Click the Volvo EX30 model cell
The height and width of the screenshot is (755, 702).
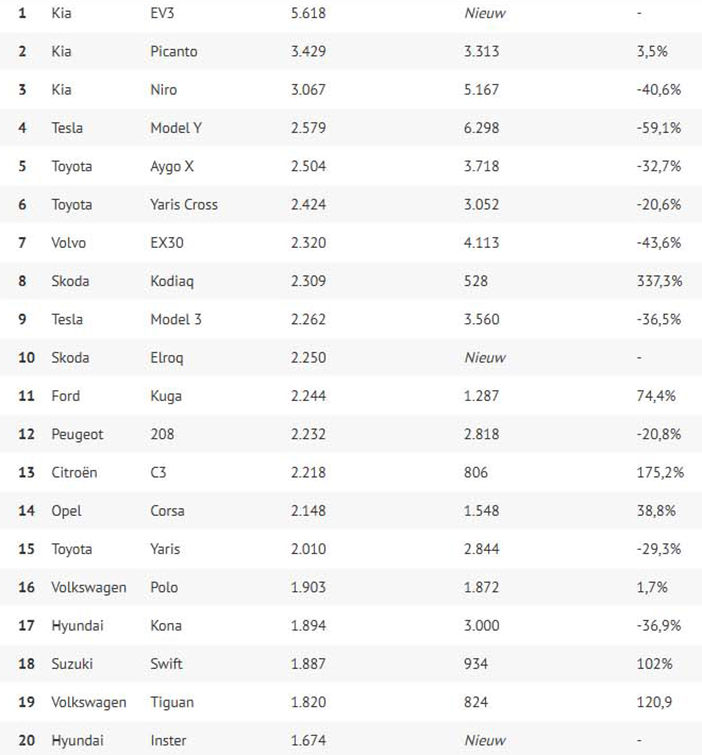[167, 242]
